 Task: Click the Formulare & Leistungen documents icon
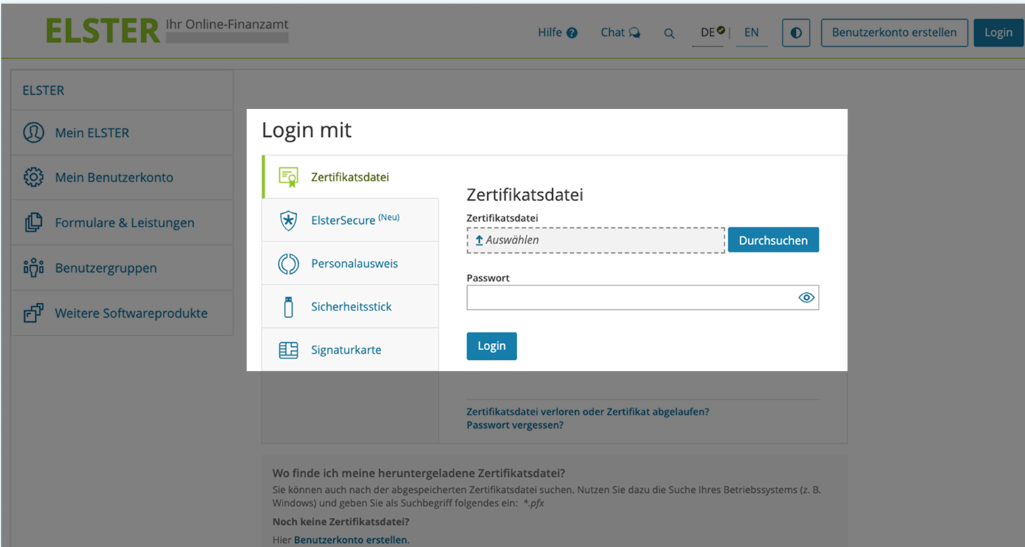click(33, 223)
